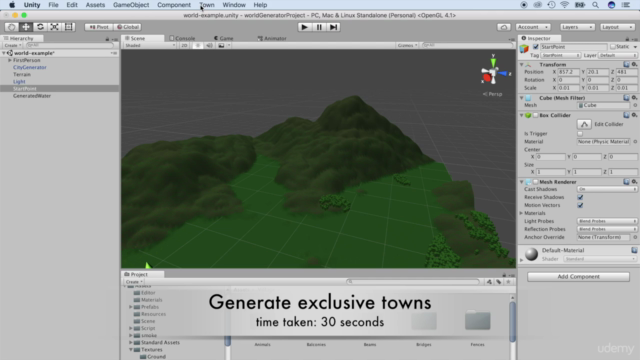Open the Layers dropdown in toolbar

[577, 27]
